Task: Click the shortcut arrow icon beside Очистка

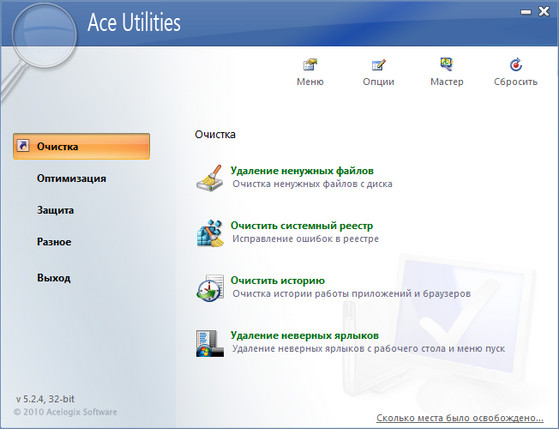Action: point(23,146)
